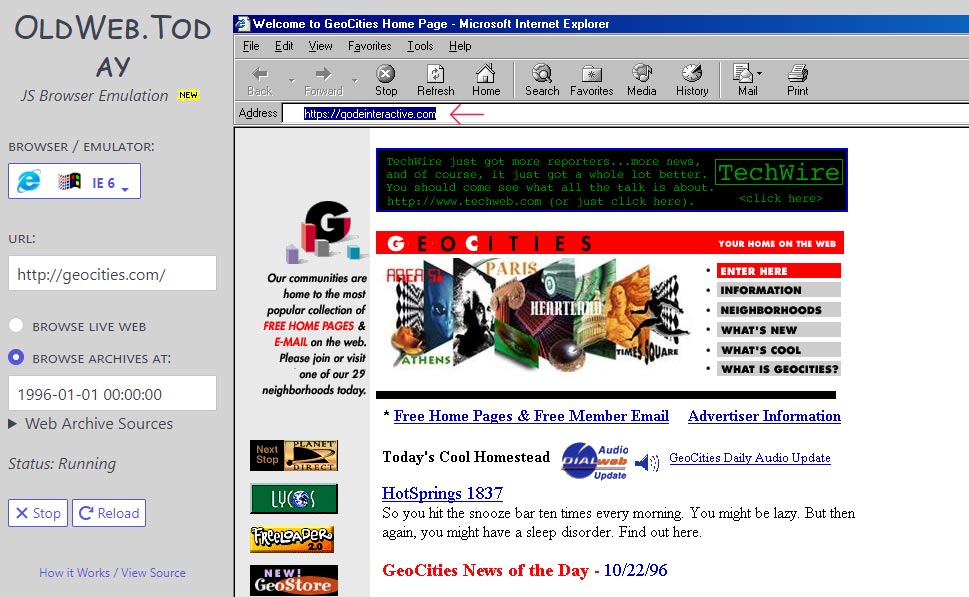Refresh the page in IE toolbar
The image size is (969, 597).
pos(436,80)
